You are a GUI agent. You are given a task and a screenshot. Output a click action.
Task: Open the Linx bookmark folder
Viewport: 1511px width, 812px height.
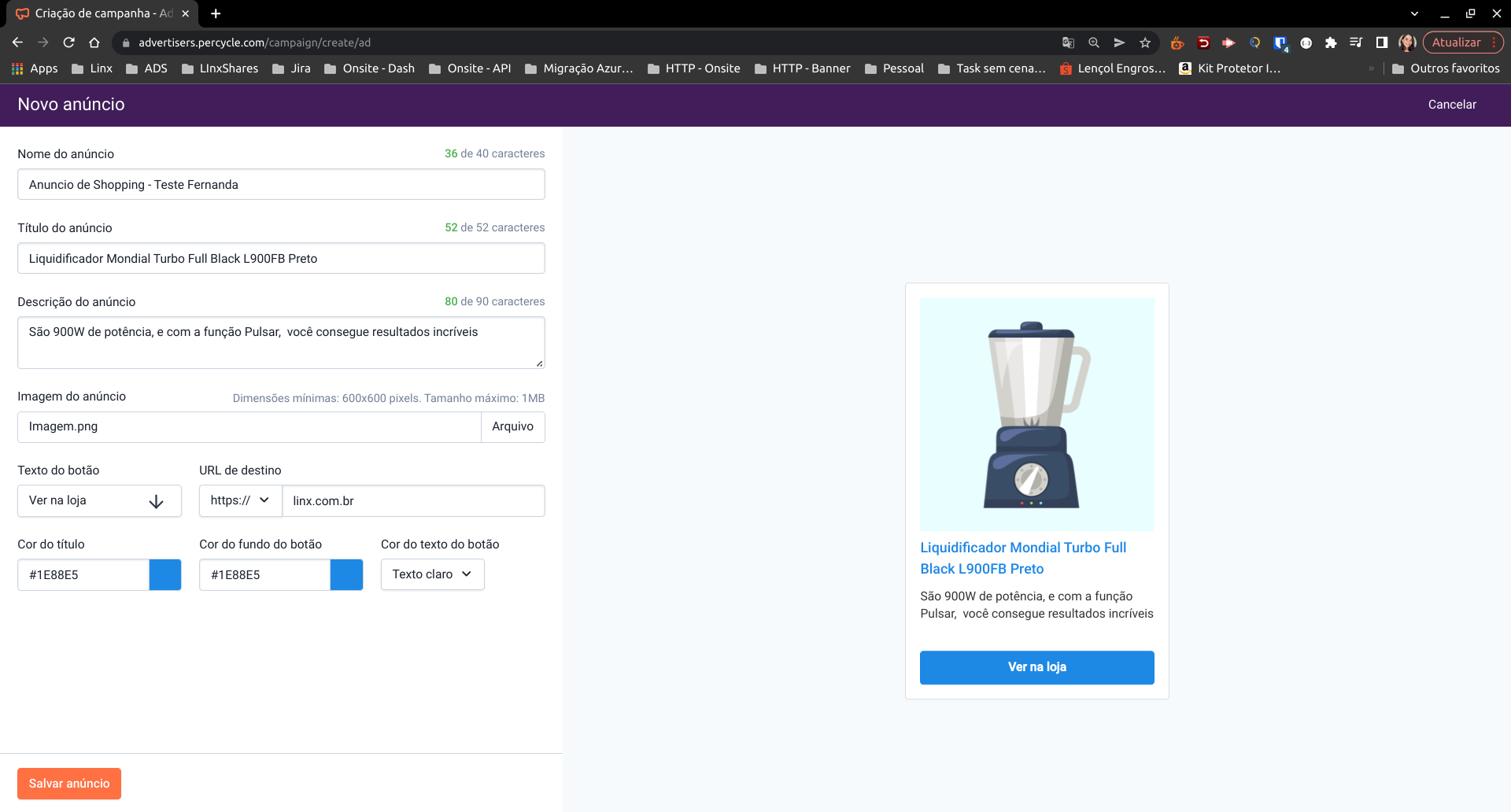(92, 68)
